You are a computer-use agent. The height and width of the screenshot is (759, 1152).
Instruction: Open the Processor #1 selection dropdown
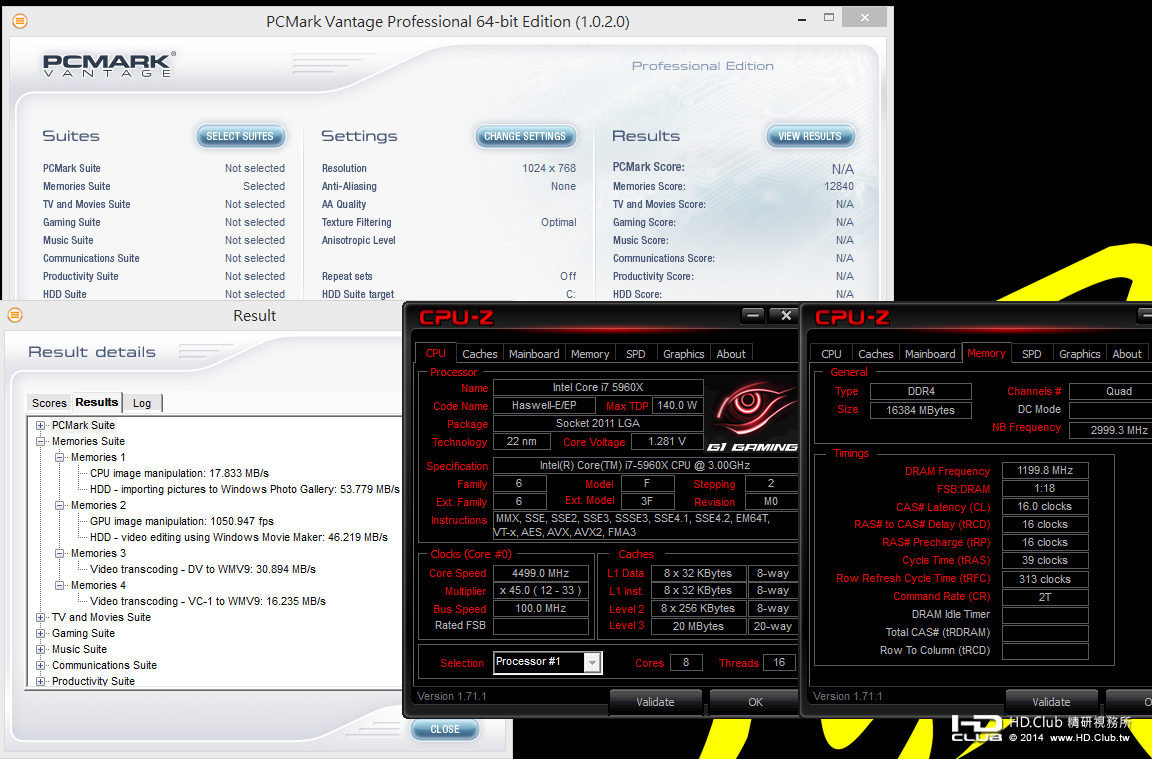pyautogui.click(x=592, y=663)
